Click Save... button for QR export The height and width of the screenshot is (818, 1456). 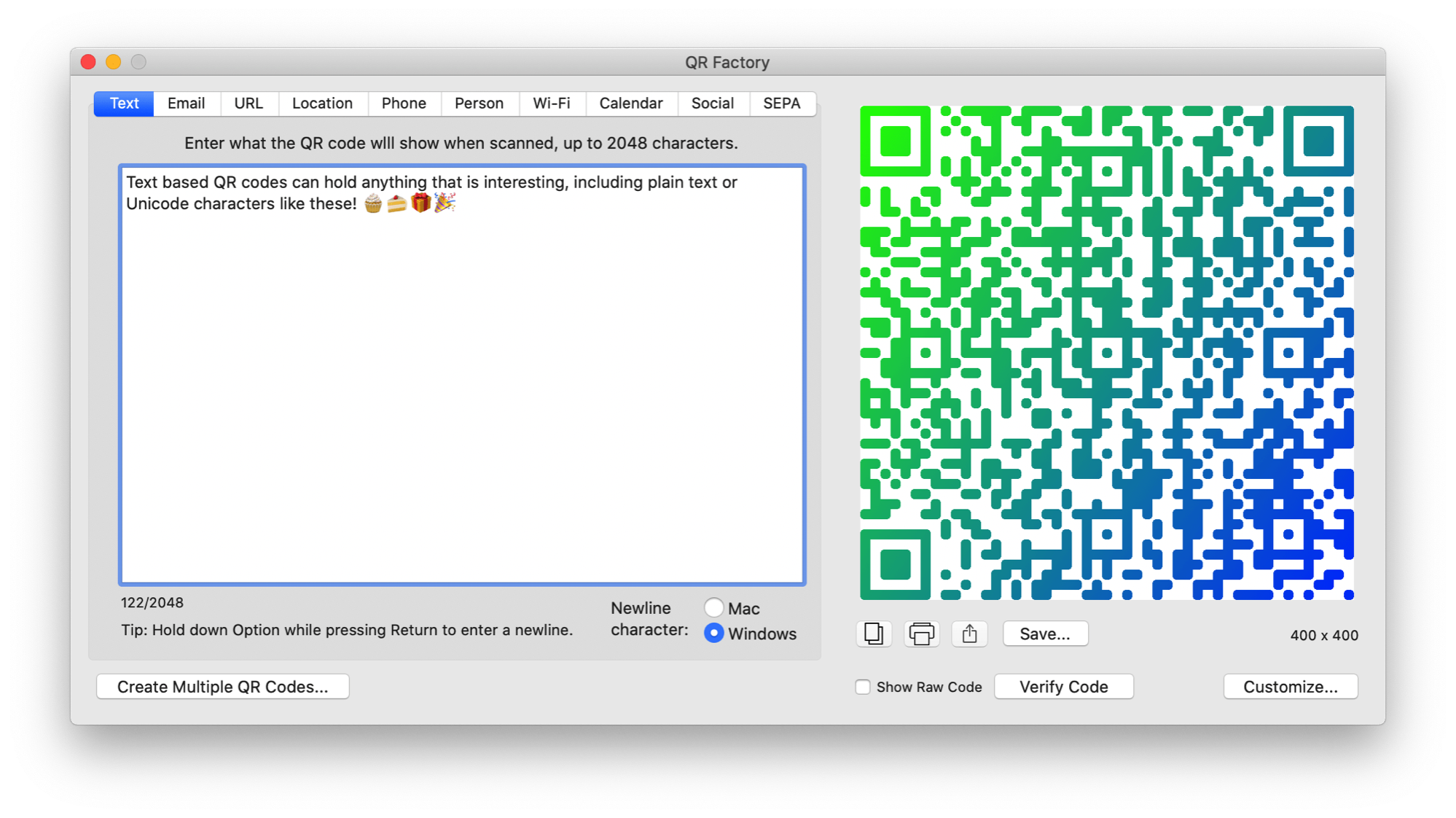click(x=1045, y=633)
